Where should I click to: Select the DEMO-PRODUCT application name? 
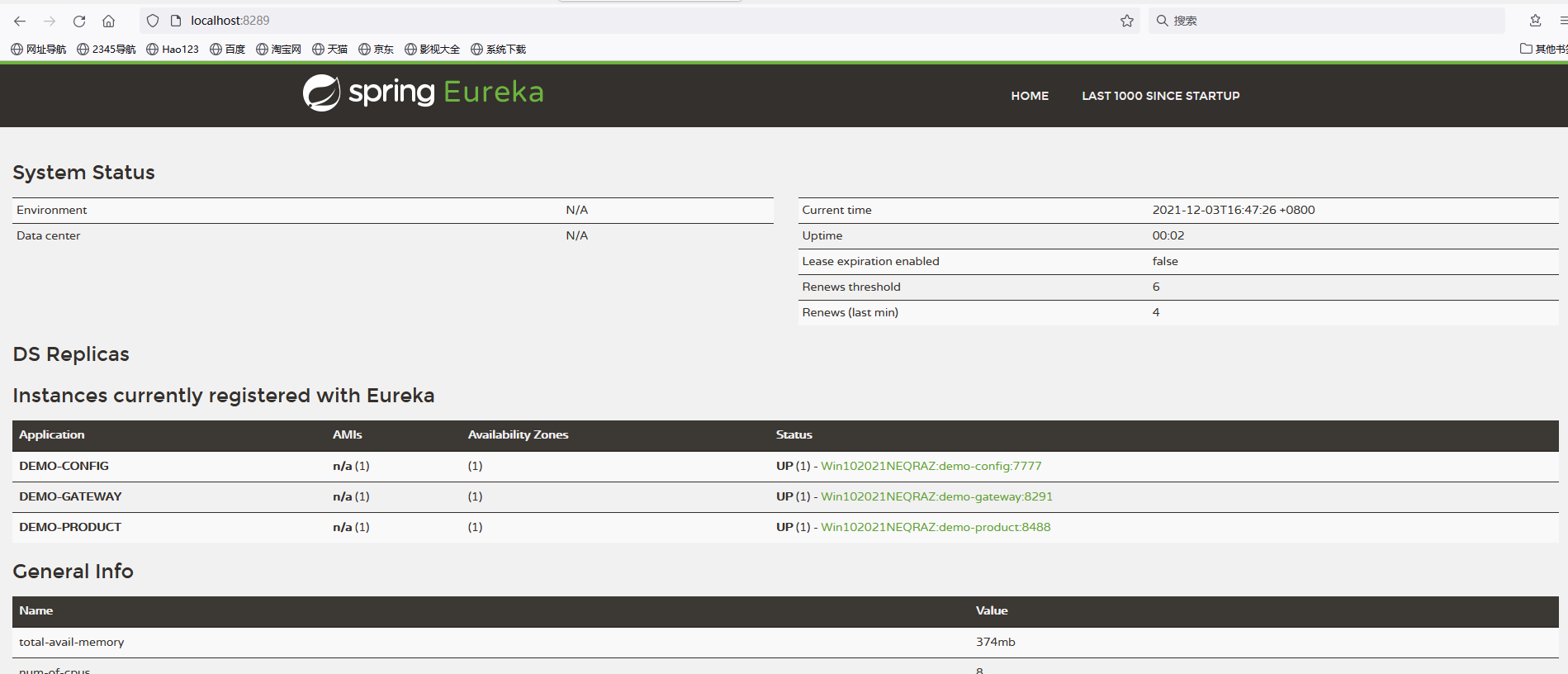click(x=70, y=527)
